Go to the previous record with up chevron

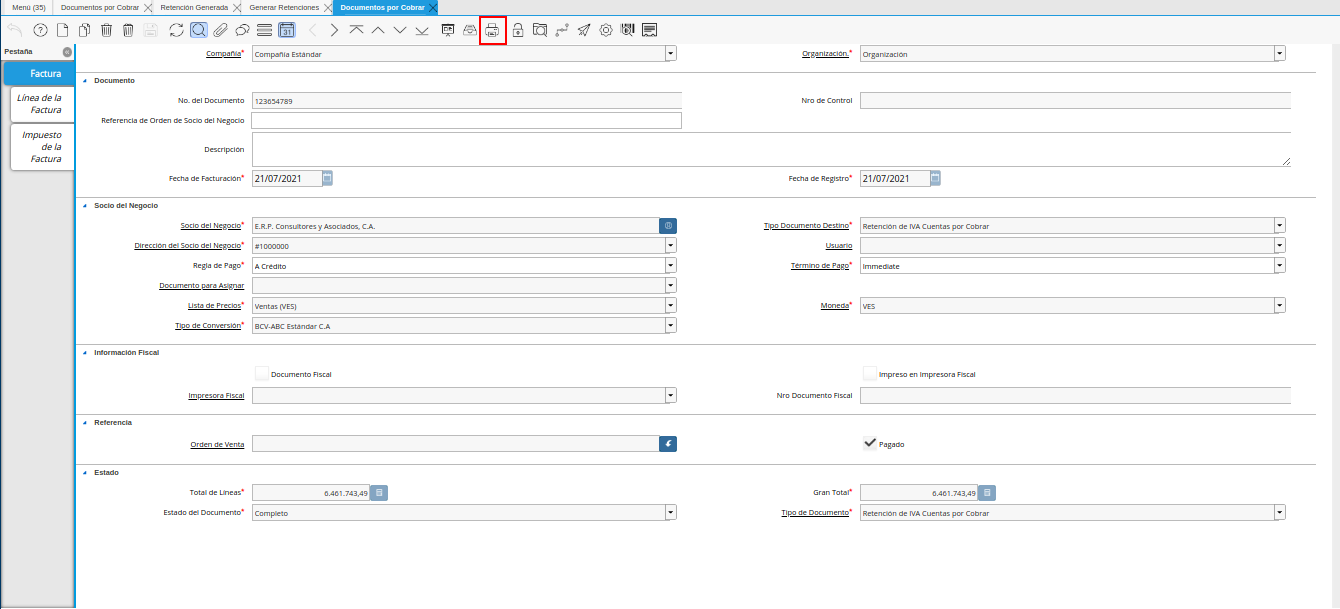click(x=378, y=30)
